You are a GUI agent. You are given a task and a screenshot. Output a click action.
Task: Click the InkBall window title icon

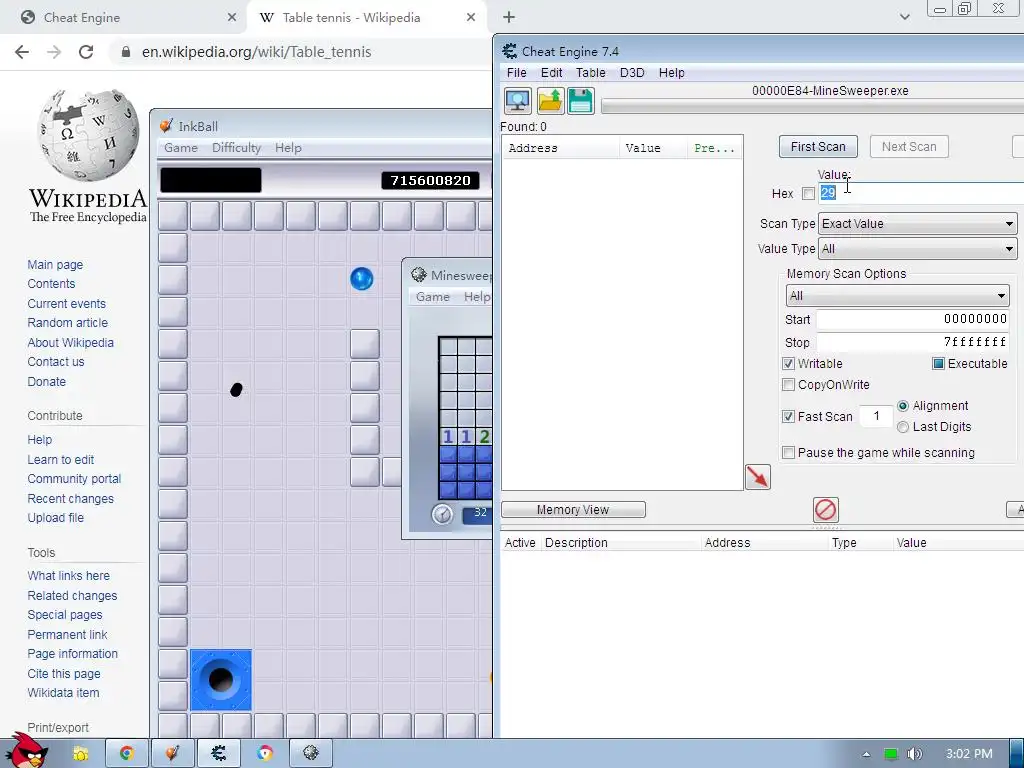point(167,125)
